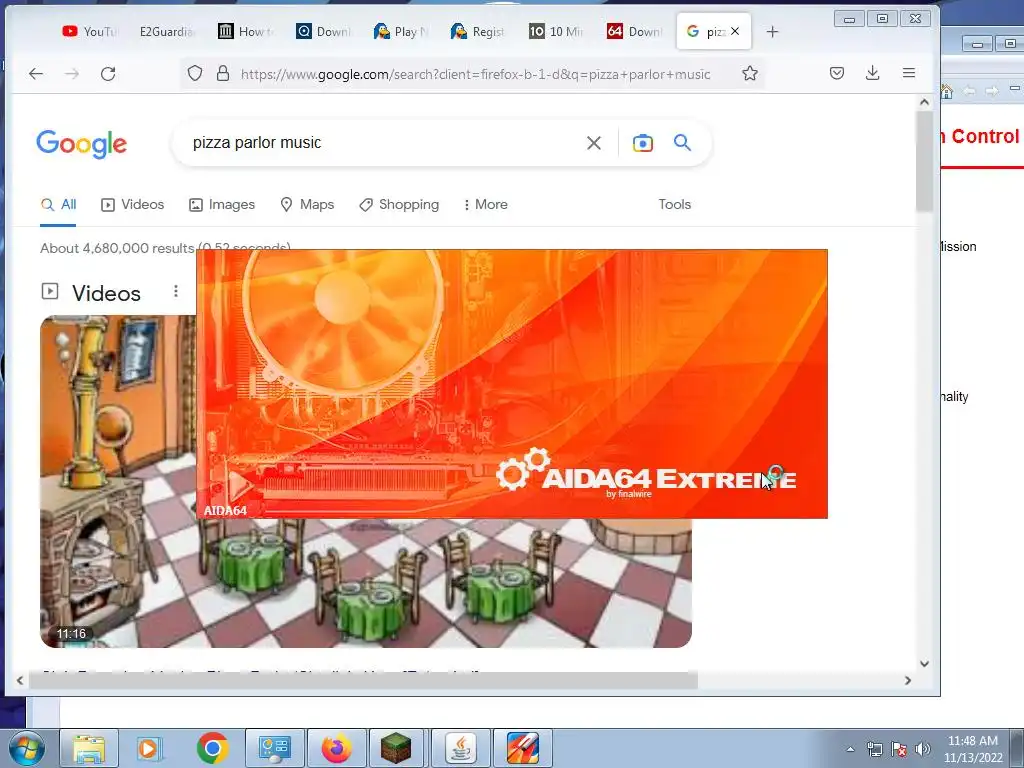
Task: Switch to the E2Guardian tab
Action: [167, 31]
